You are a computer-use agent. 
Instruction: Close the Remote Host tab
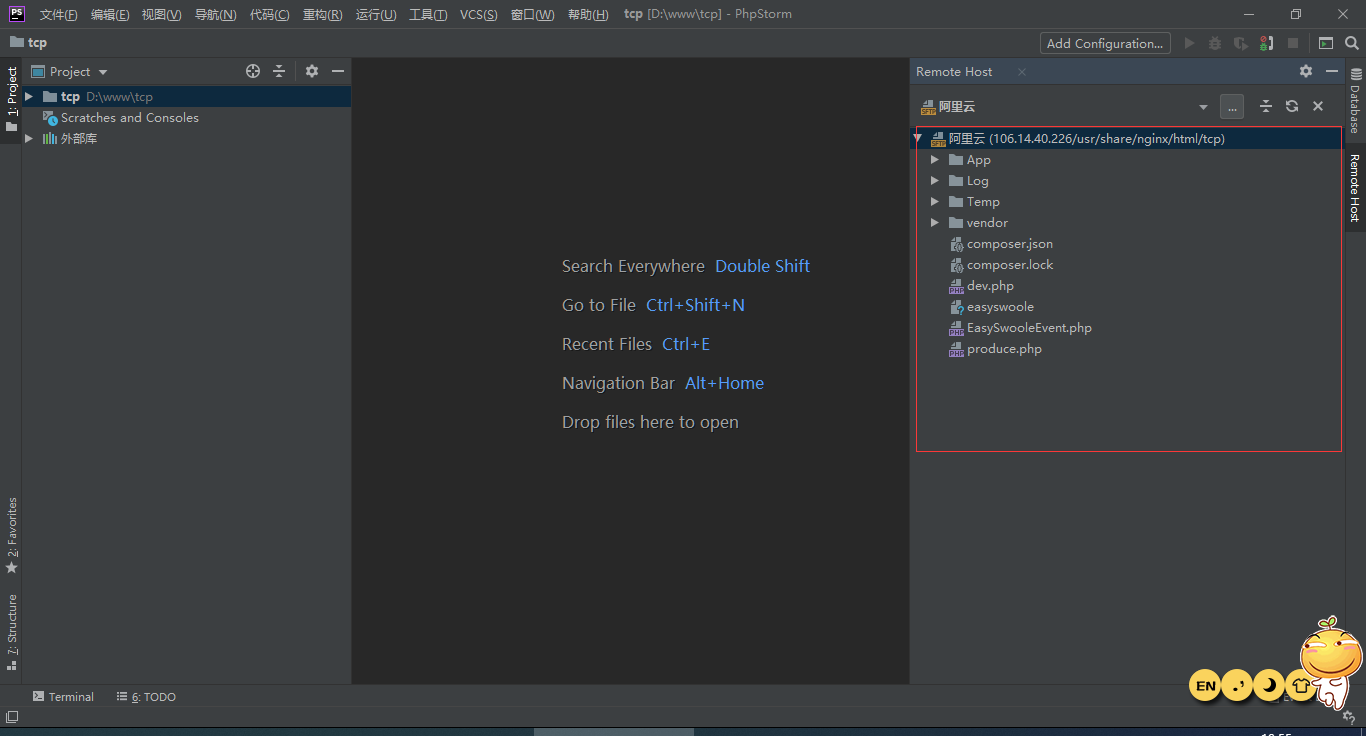click(x=1022, y=72)
